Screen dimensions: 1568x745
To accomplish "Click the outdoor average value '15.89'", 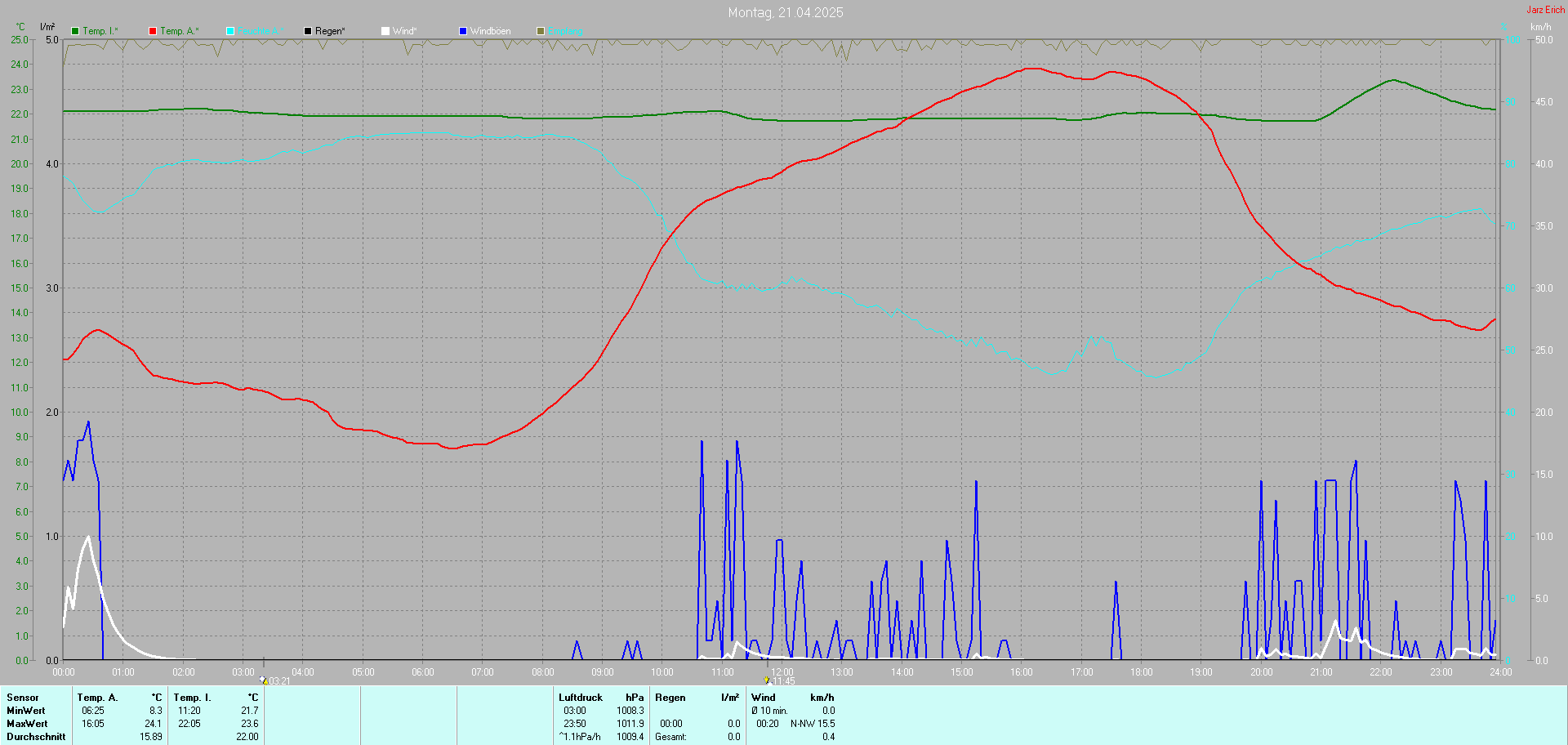I will tap(151, 737).
